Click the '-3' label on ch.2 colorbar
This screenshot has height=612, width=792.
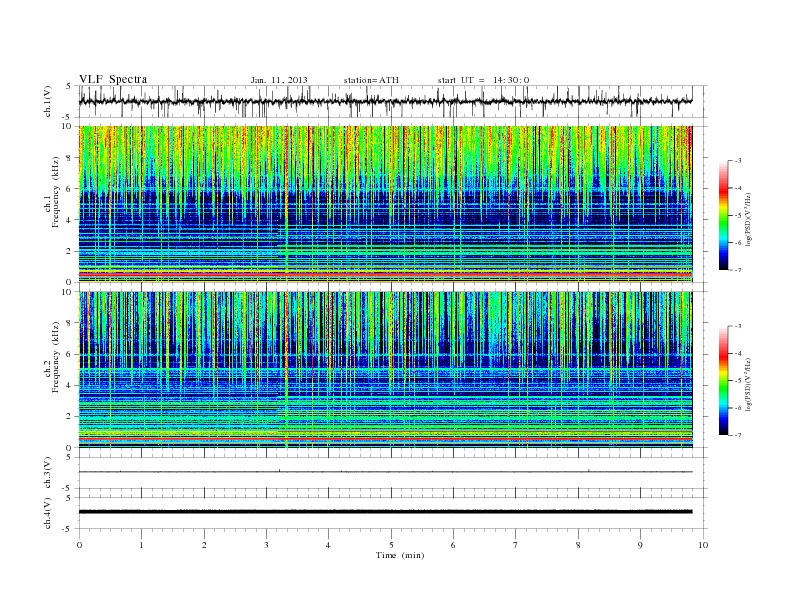coord(738,326)
